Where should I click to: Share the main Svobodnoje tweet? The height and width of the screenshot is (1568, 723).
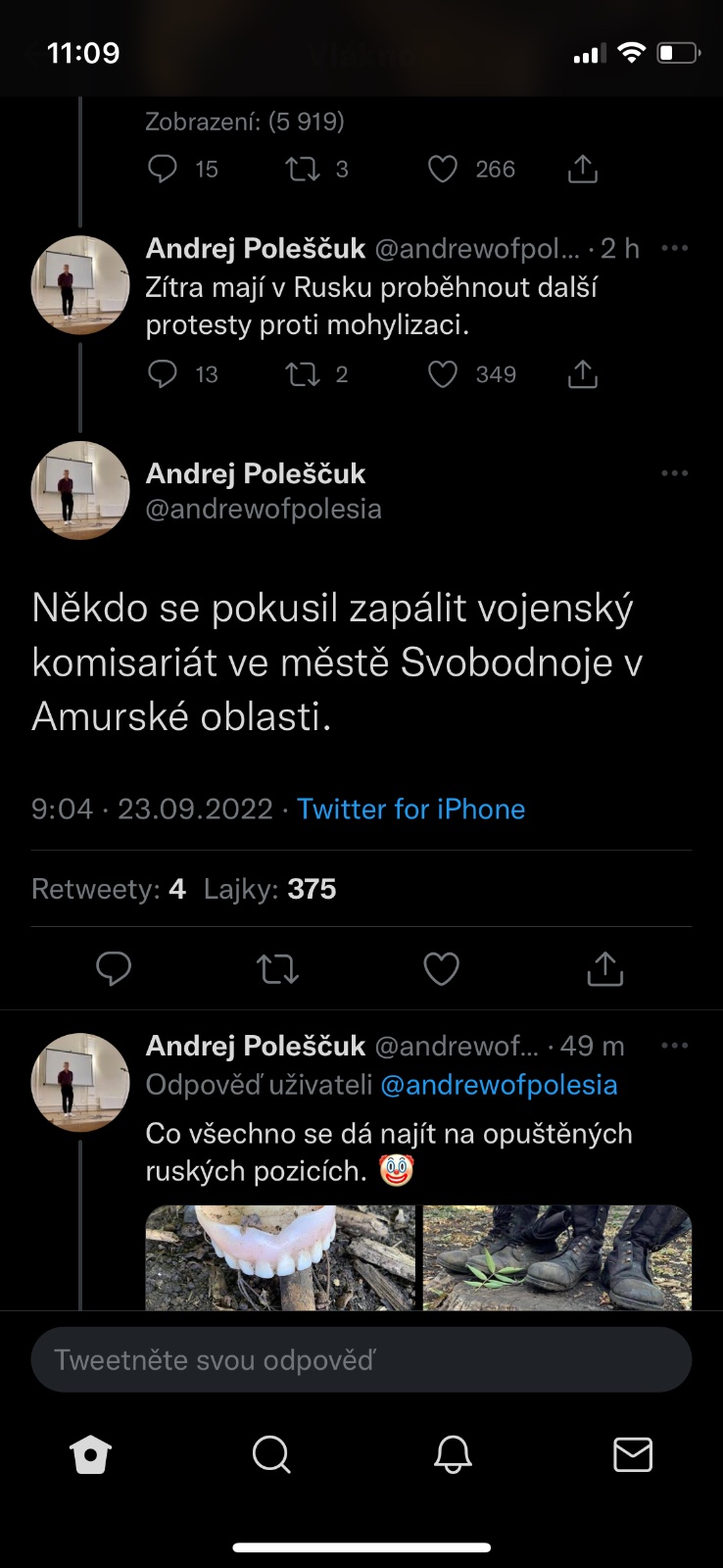click(x=604, y=968)
